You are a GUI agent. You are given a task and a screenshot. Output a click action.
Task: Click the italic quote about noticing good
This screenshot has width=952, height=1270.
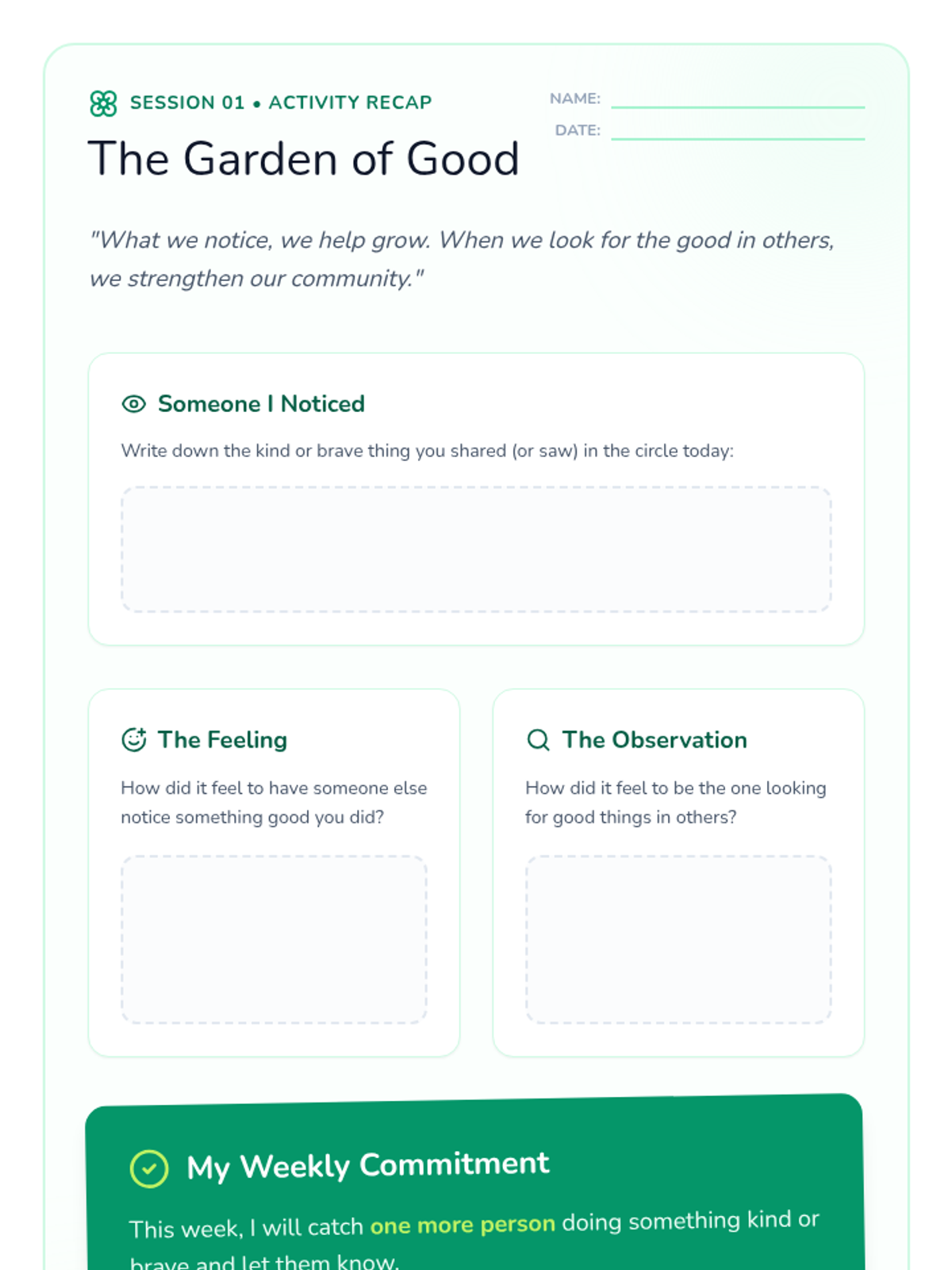(462, 259)
